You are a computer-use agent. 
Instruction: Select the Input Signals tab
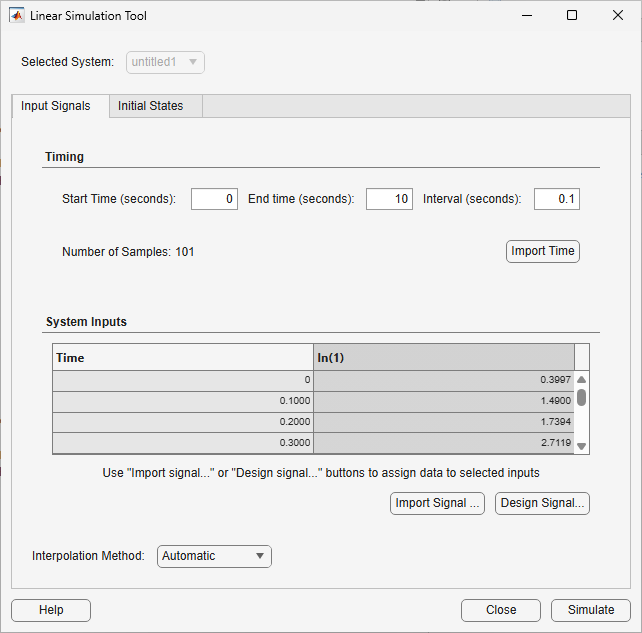click(x=56, y=106)
